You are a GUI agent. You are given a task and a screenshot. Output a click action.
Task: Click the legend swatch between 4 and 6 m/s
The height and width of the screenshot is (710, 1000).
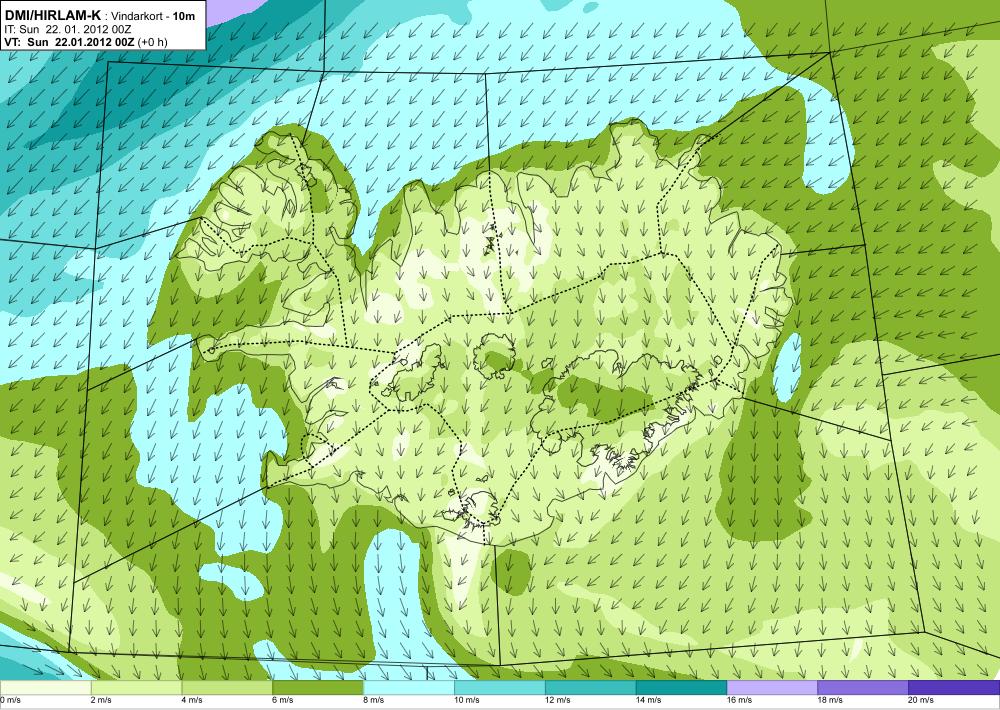(x=227, y=688)
